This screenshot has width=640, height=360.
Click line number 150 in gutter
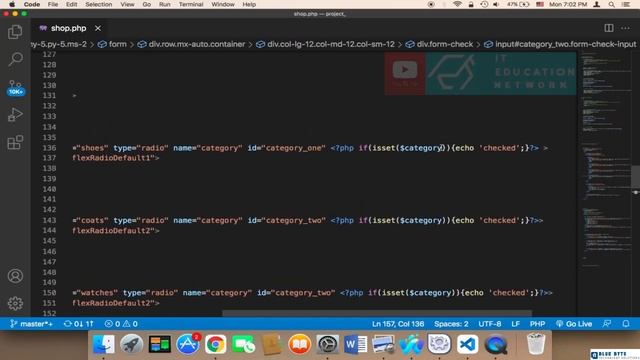click(x=49, y=293)
